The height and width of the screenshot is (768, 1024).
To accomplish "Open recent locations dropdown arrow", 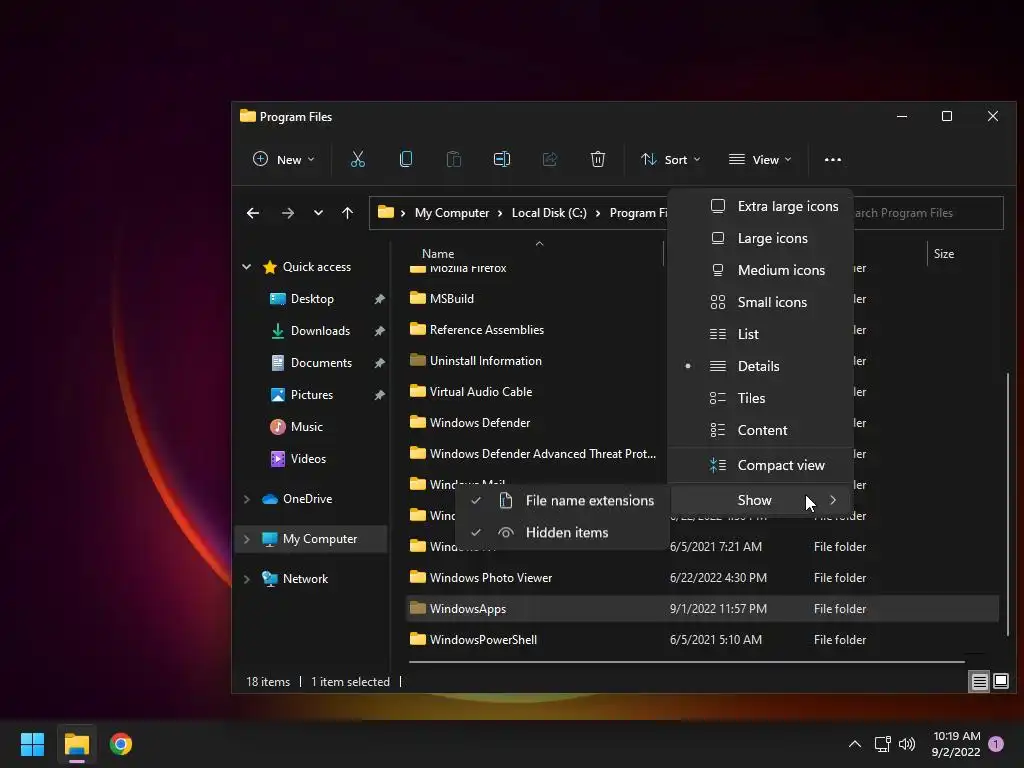I will pos(318,213).
